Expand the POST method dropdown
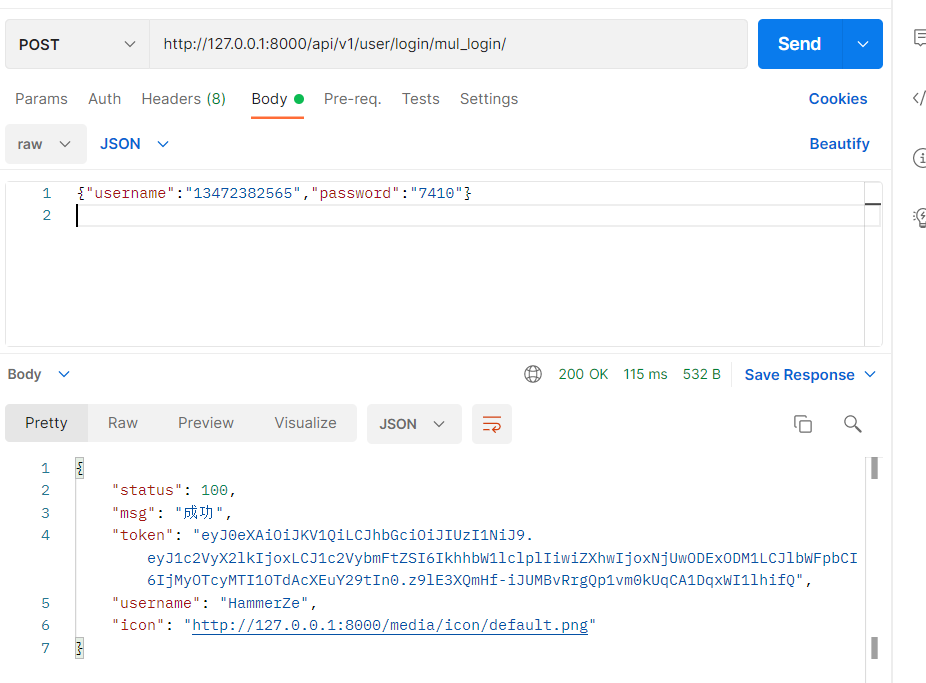 (x=77, y=44)
